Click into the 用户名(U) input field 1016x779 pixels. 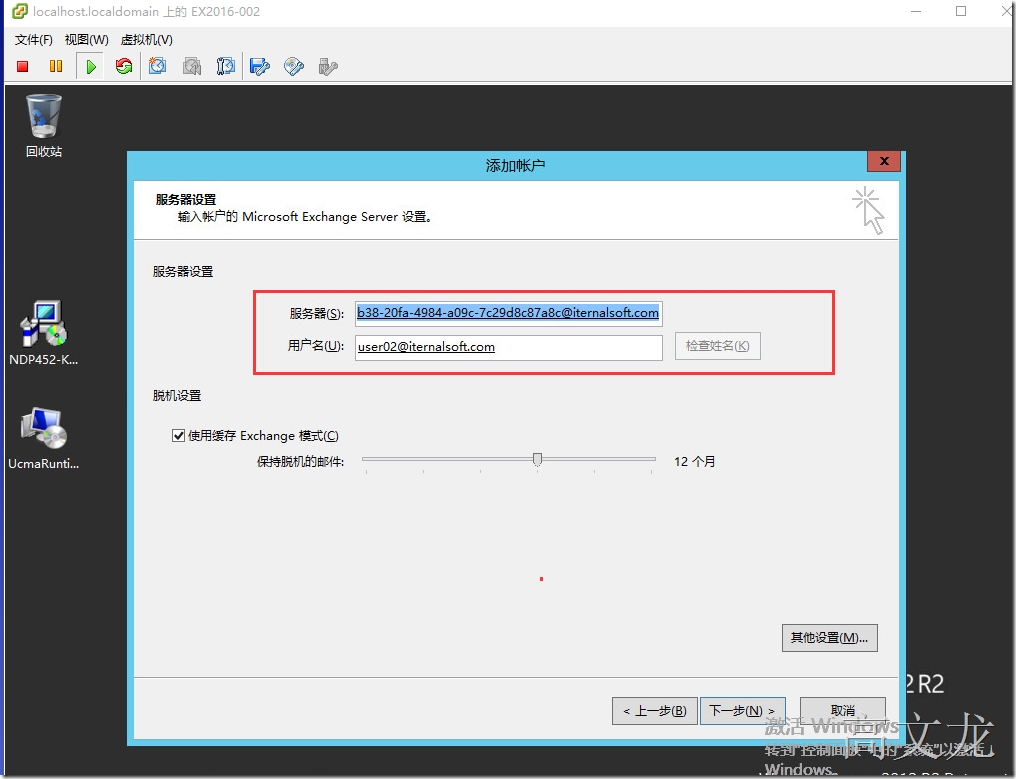click(x=509, y=347)
